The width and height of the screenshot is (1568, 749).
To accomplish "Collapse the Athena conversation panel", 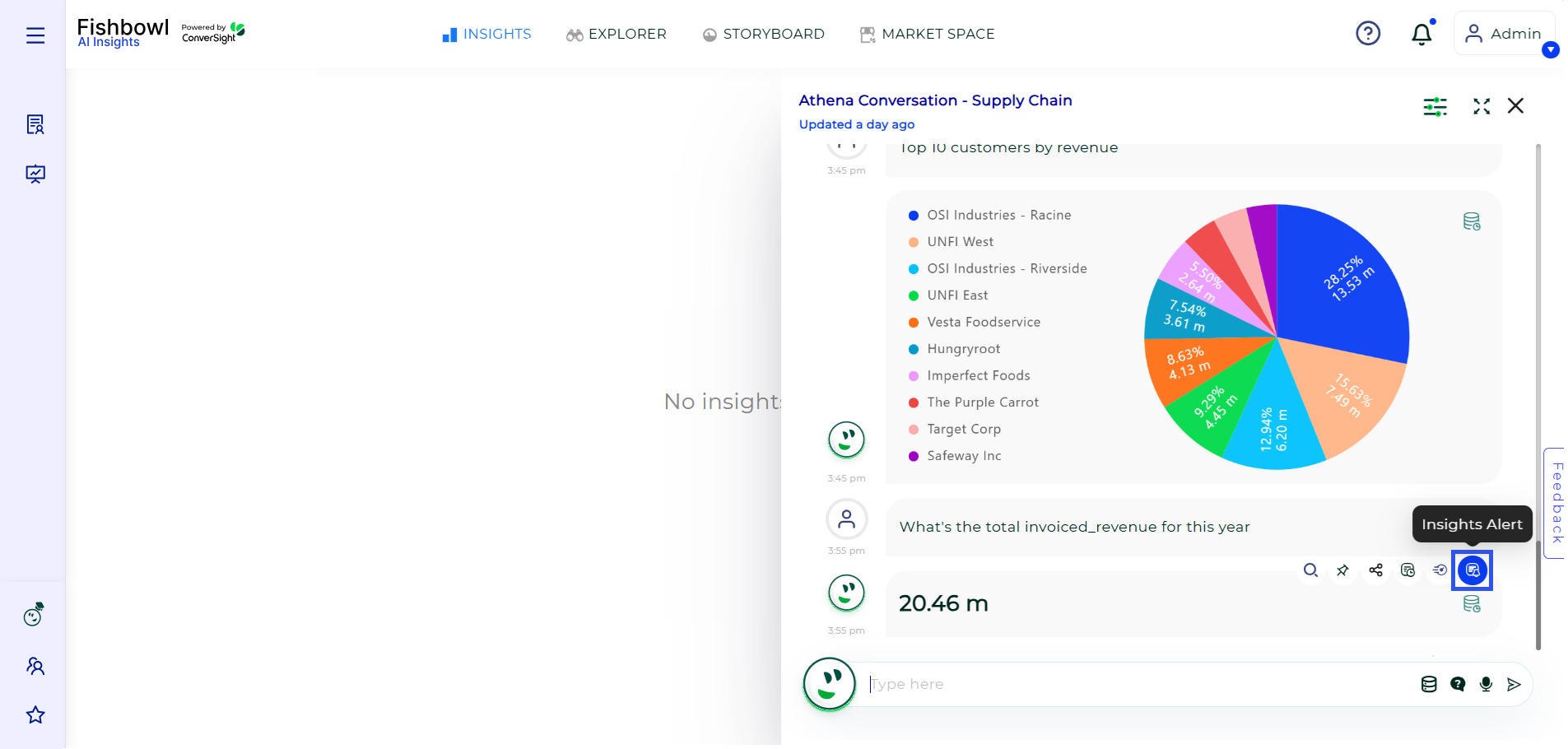I will (x=1482, y=106).
